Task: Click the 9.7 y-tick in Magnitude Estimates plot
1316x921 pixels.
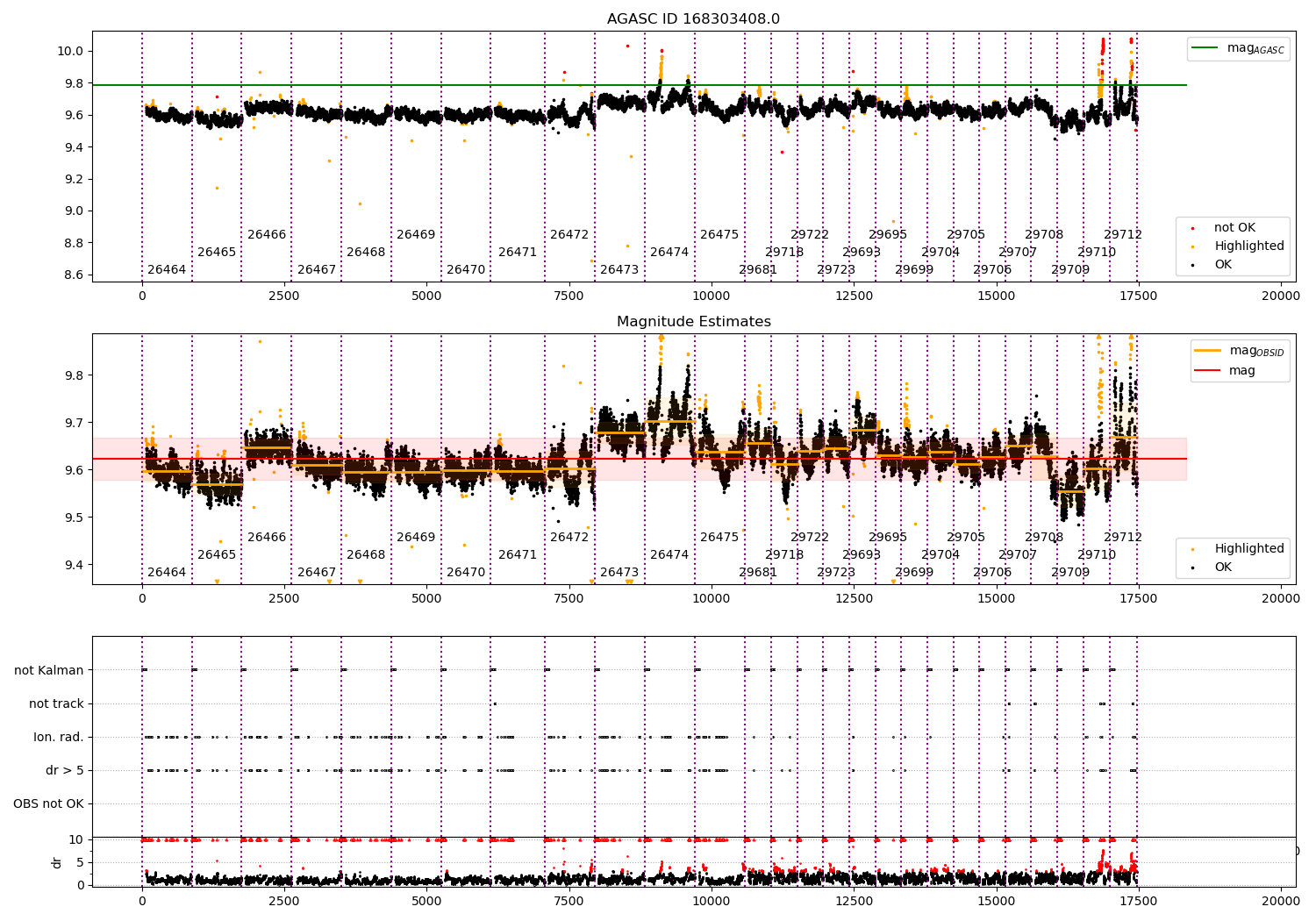Action: [x=75, y=423]
